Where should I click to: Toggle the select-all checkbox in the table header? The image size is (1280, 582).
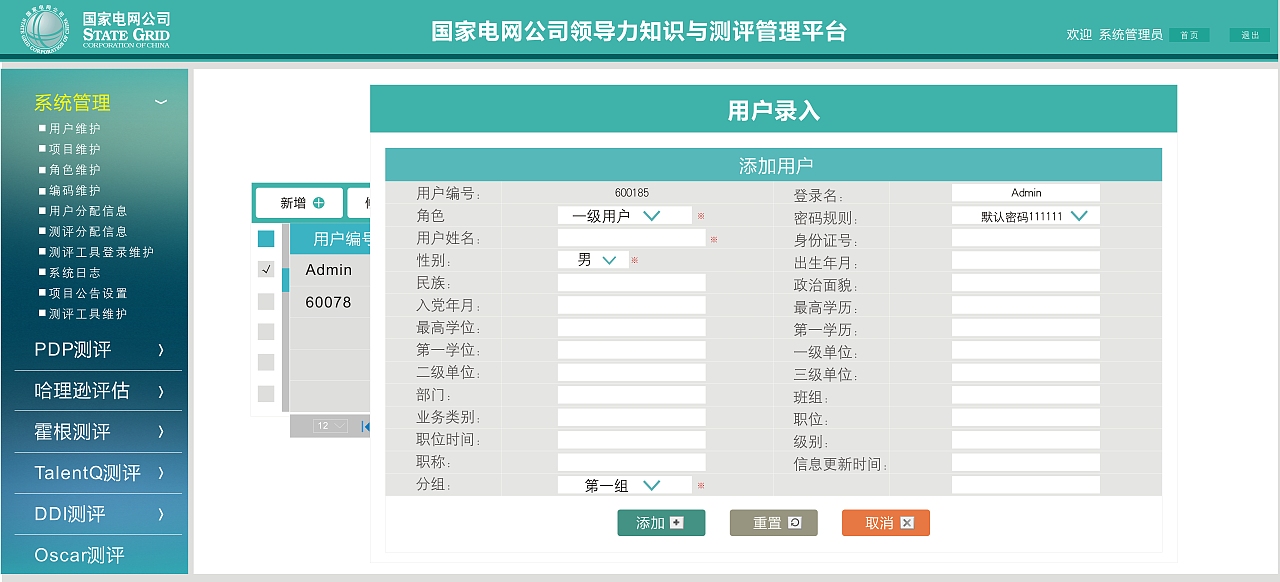(265, 239)
